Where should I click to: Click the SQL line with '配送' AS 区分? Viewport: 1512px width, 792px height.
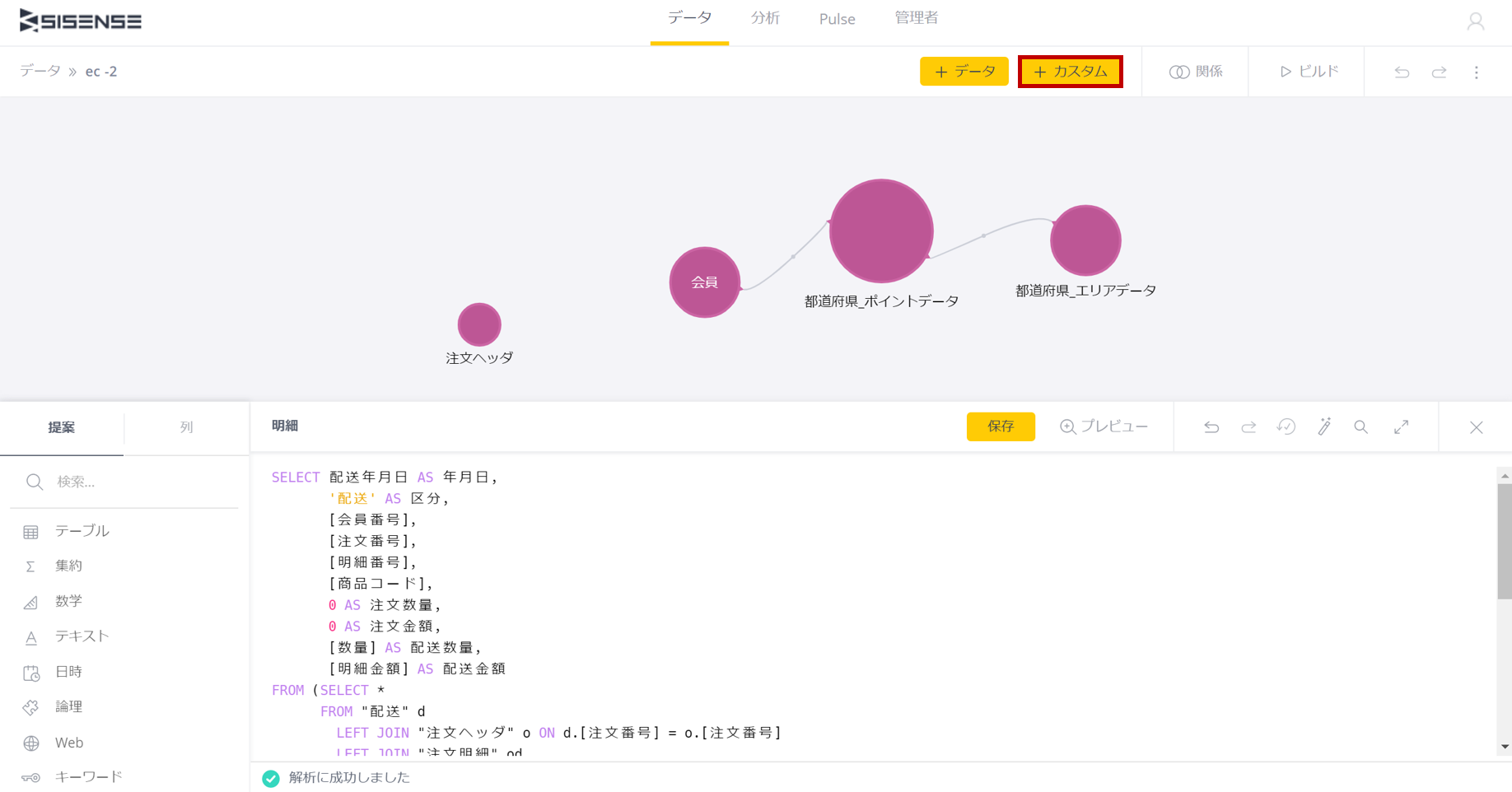[389, 498]
